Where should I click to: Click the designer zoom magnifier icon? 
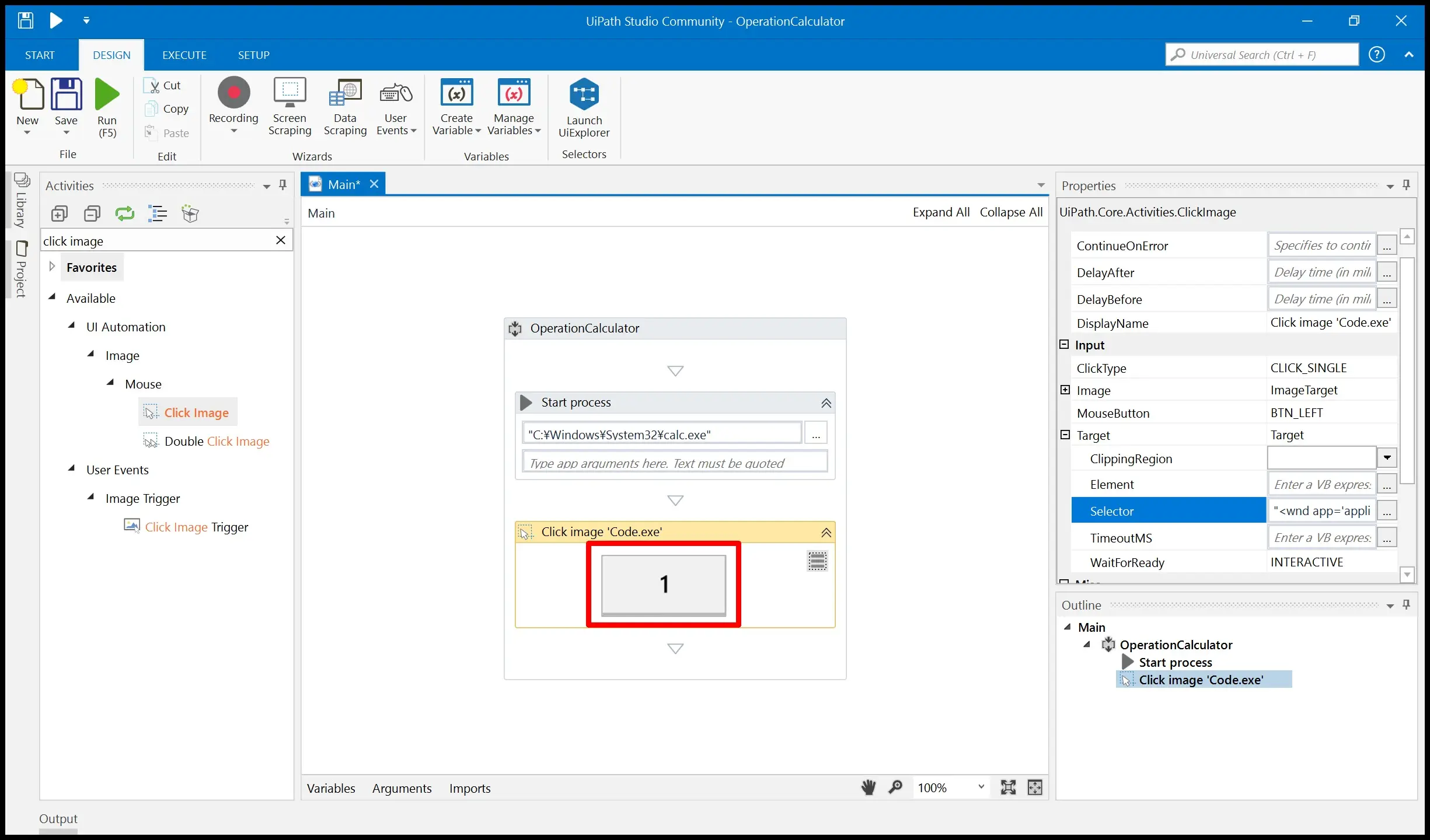[895, 787]
